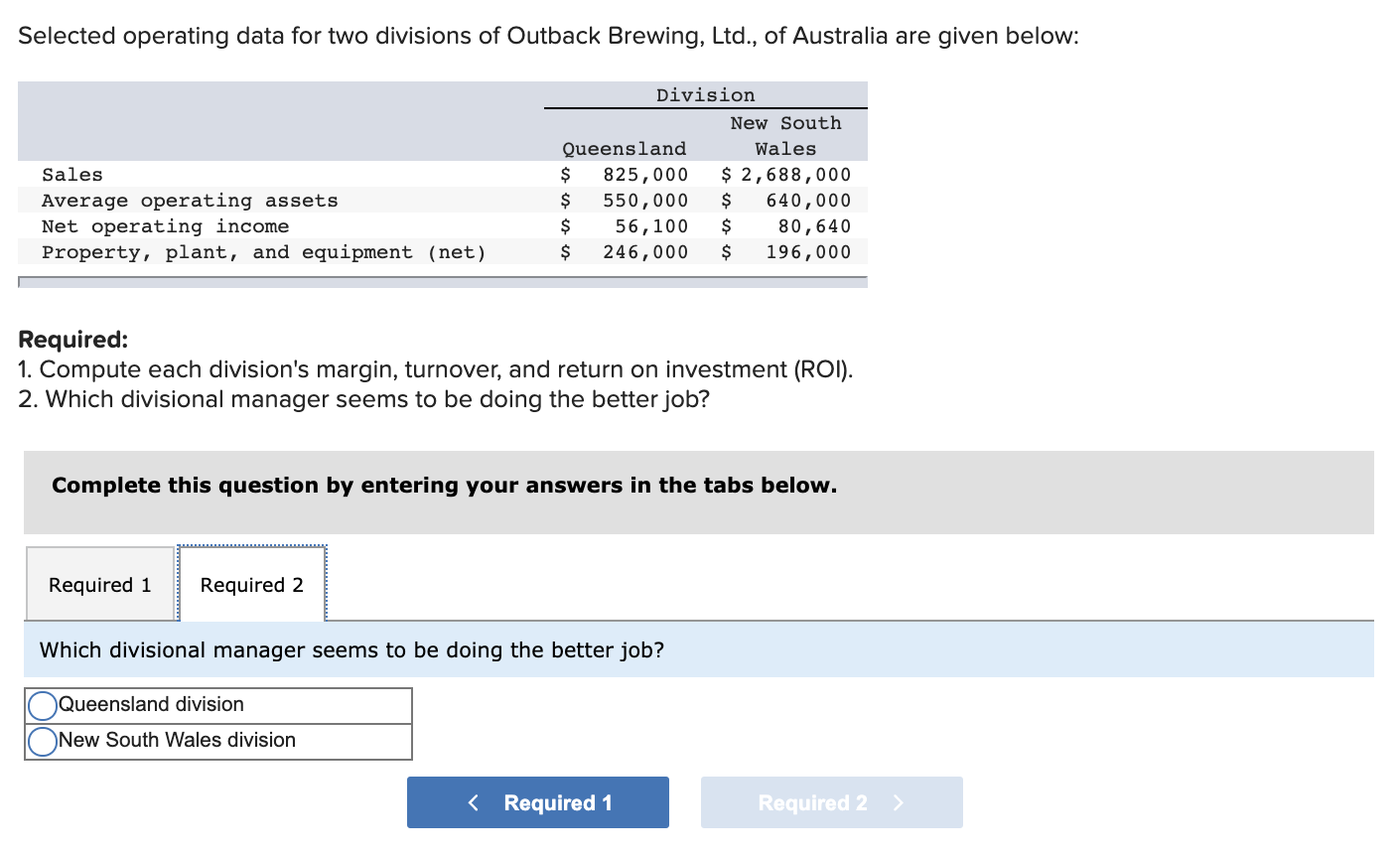
Task: Select the New South Wales division option
Action: [43, 741]
